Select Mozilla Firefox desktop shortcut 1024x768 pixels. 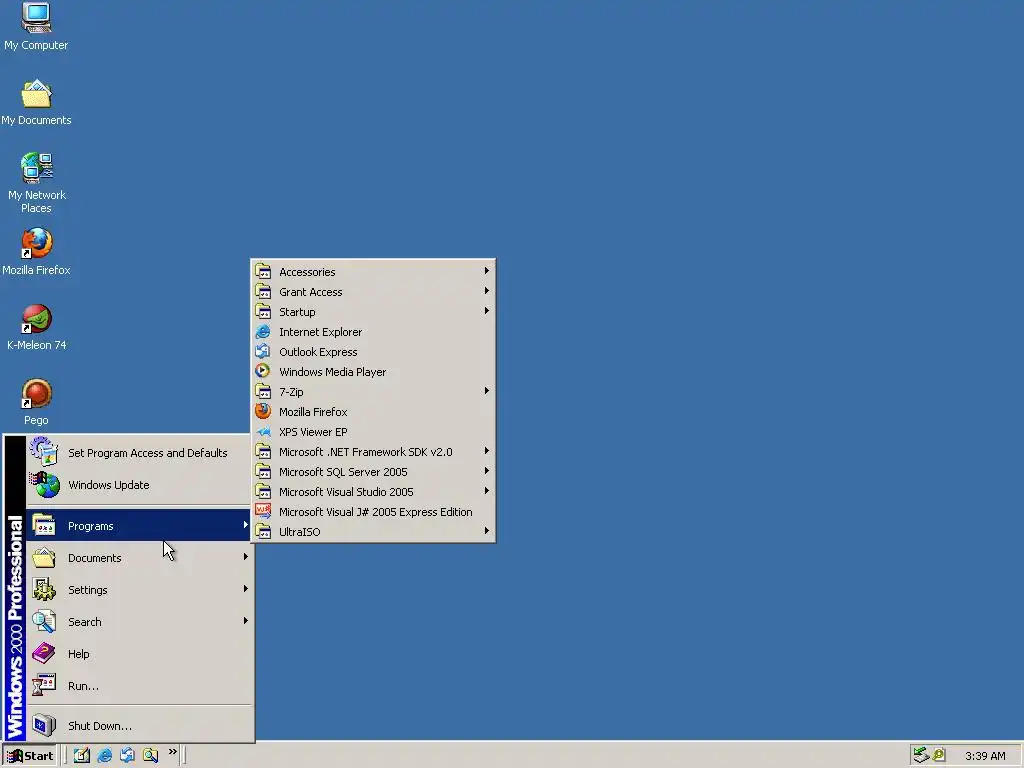(x=36, y=252)
